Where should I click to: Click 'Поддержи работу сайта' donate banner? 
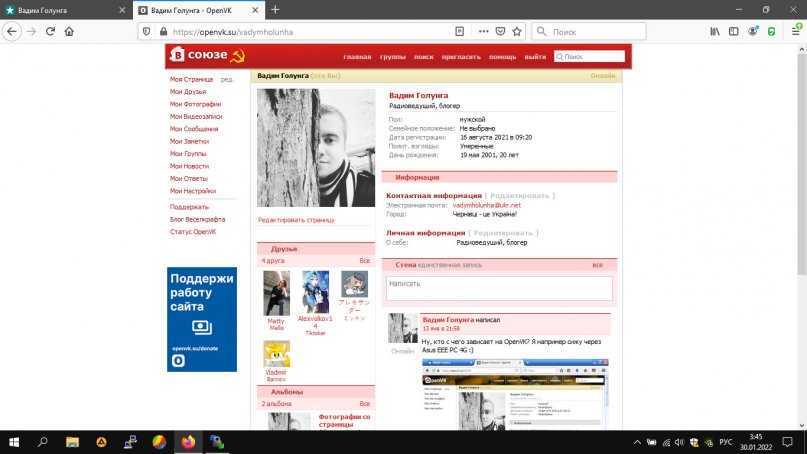tap(202, 319)
